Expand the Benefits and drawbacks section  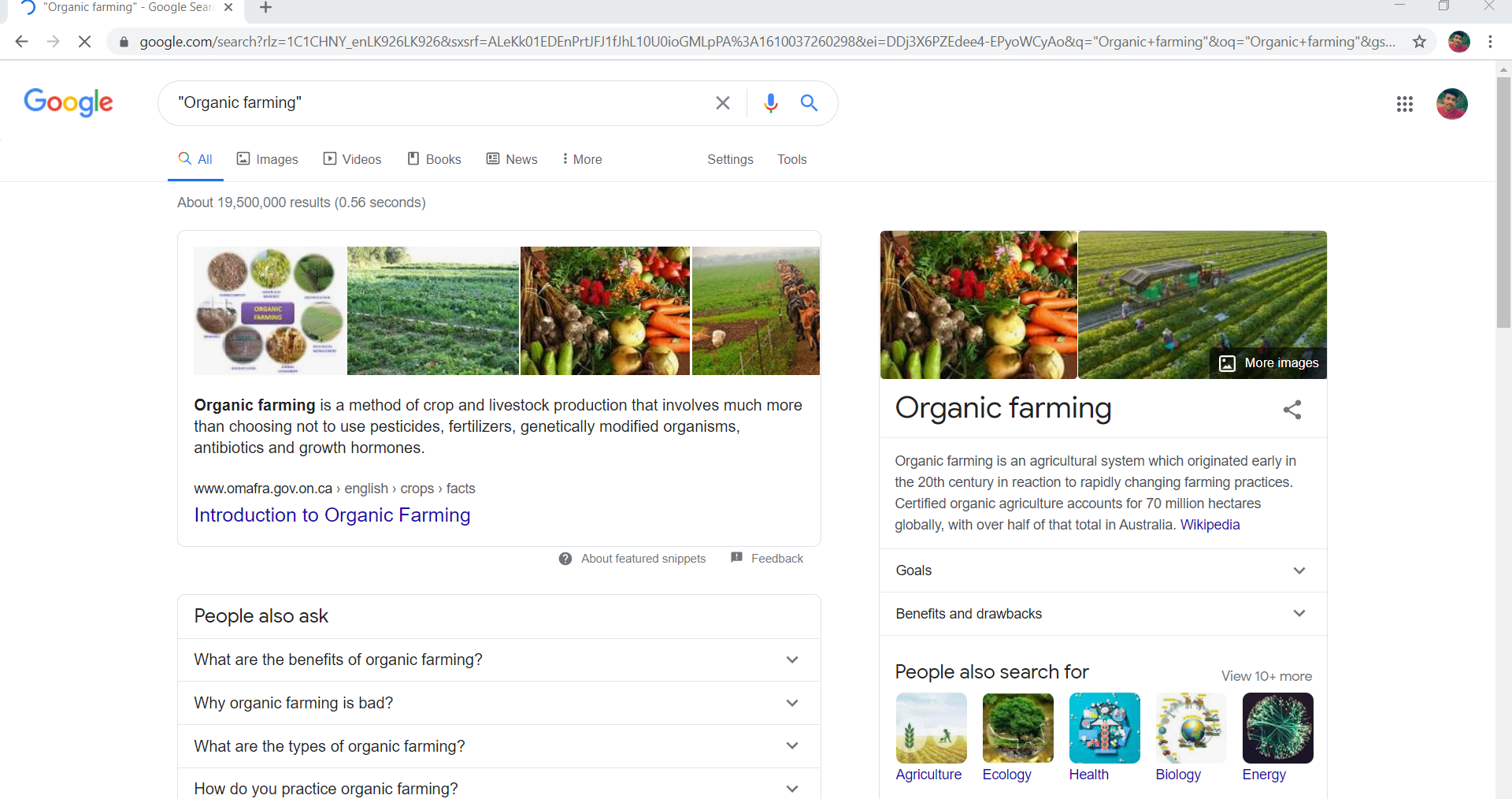click(1102, 614)
